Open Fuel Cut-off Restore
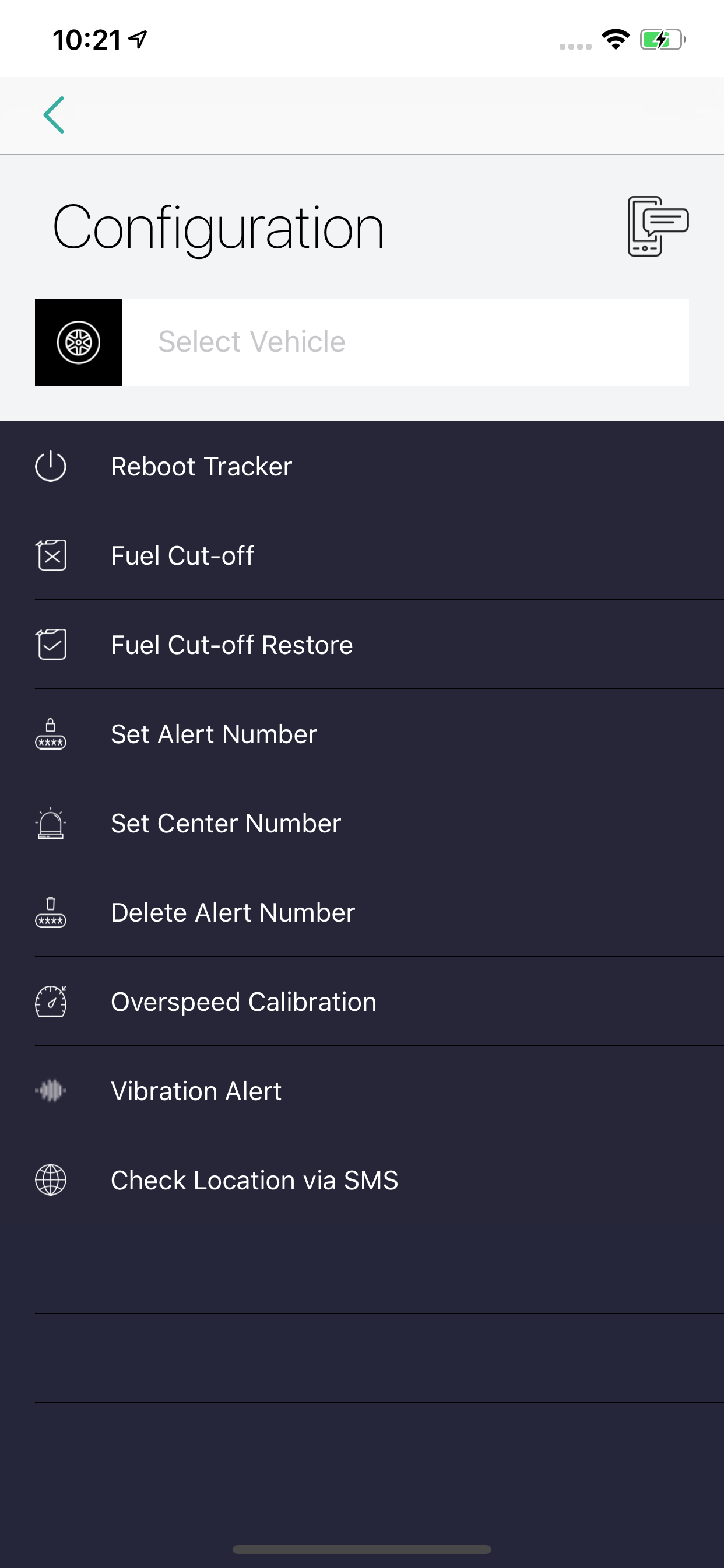This screenshot has width=724, height=1568. click(232, 645)
